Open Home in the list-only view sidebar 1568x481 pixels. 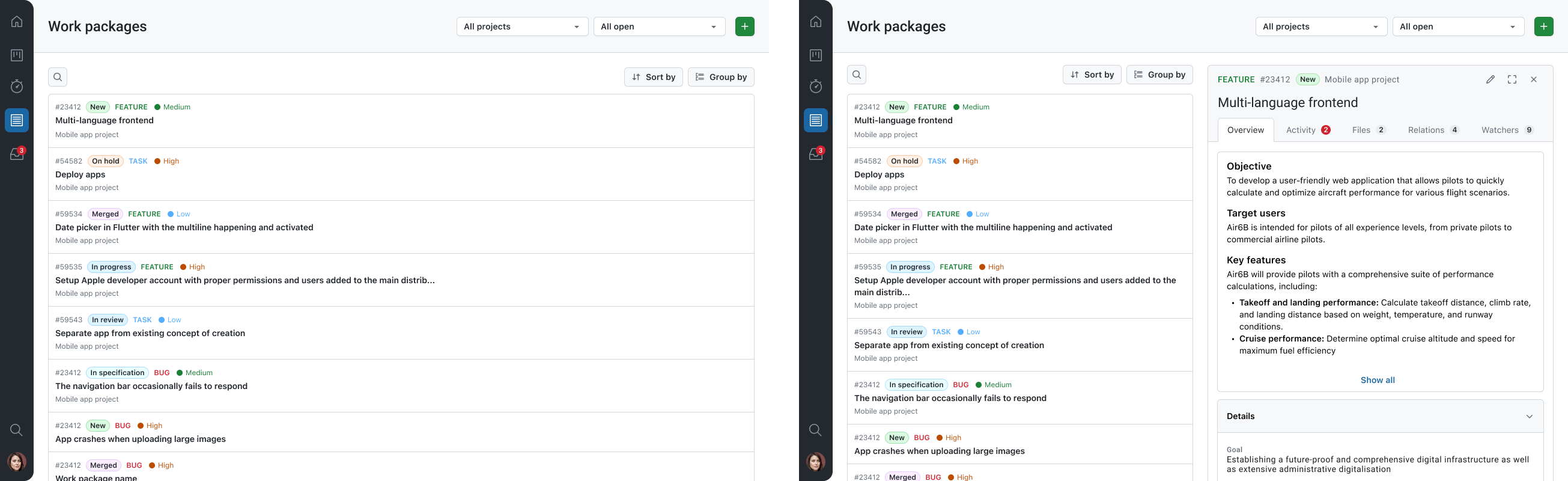pos(17,22)
